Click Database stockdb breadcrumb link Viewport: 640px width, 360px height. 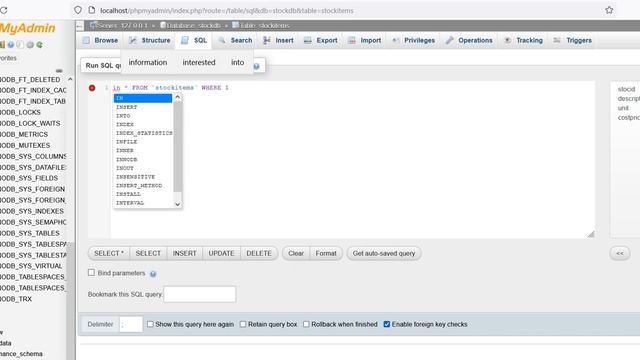coord(191,25)
